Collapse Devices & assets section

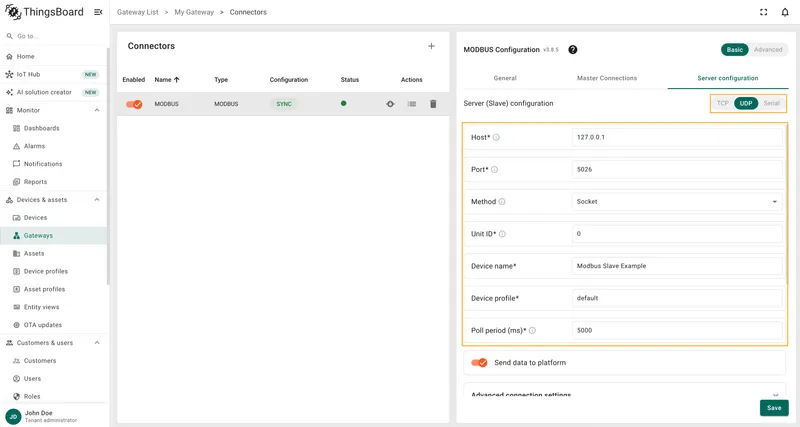97,200
